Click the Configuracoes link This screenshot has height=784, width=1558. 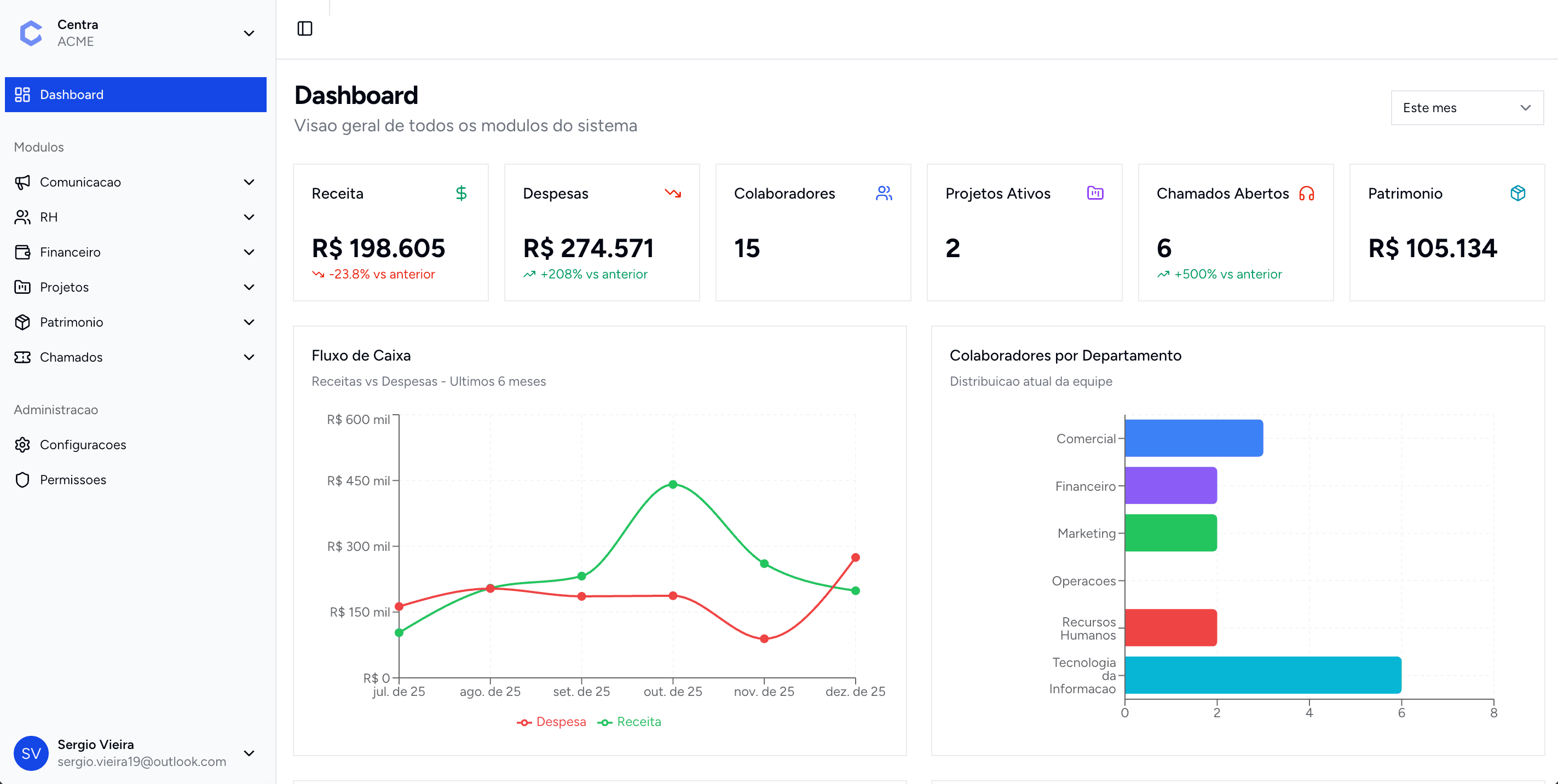pyautogui.click(x=83, y=444)
